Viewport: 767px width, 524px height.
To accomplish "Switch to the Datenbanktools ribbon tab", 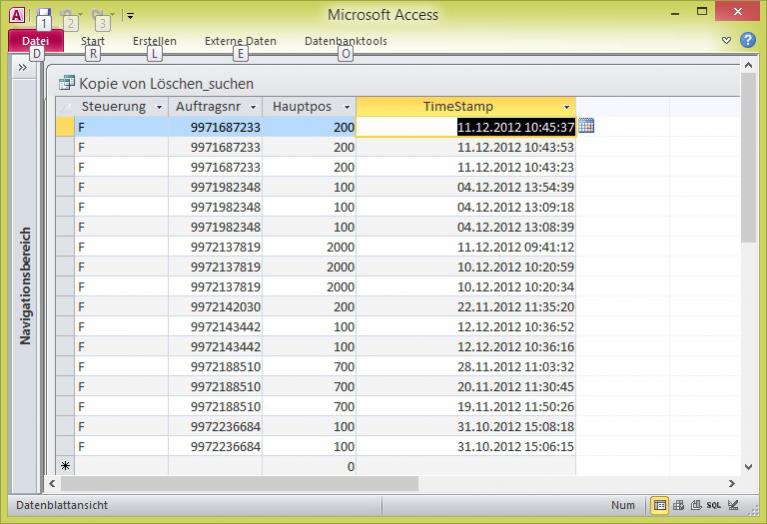I will (346, 41).
